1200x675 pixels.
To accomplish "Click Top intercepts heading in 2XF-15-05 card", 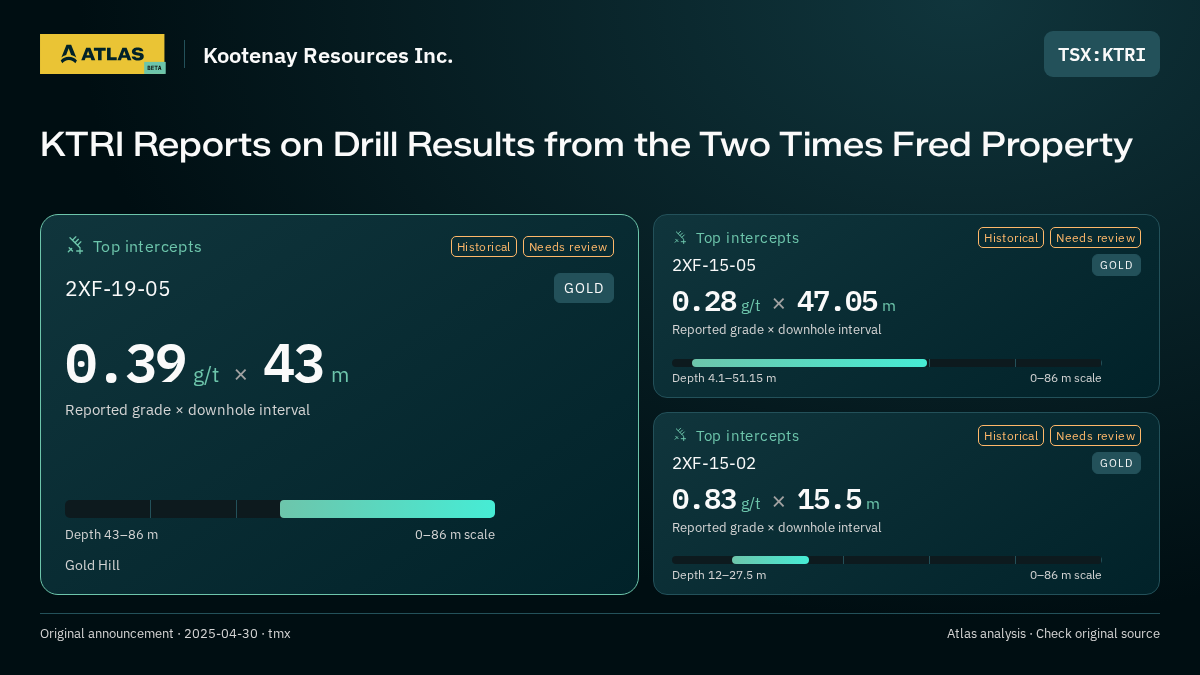I will coord(747,238).
